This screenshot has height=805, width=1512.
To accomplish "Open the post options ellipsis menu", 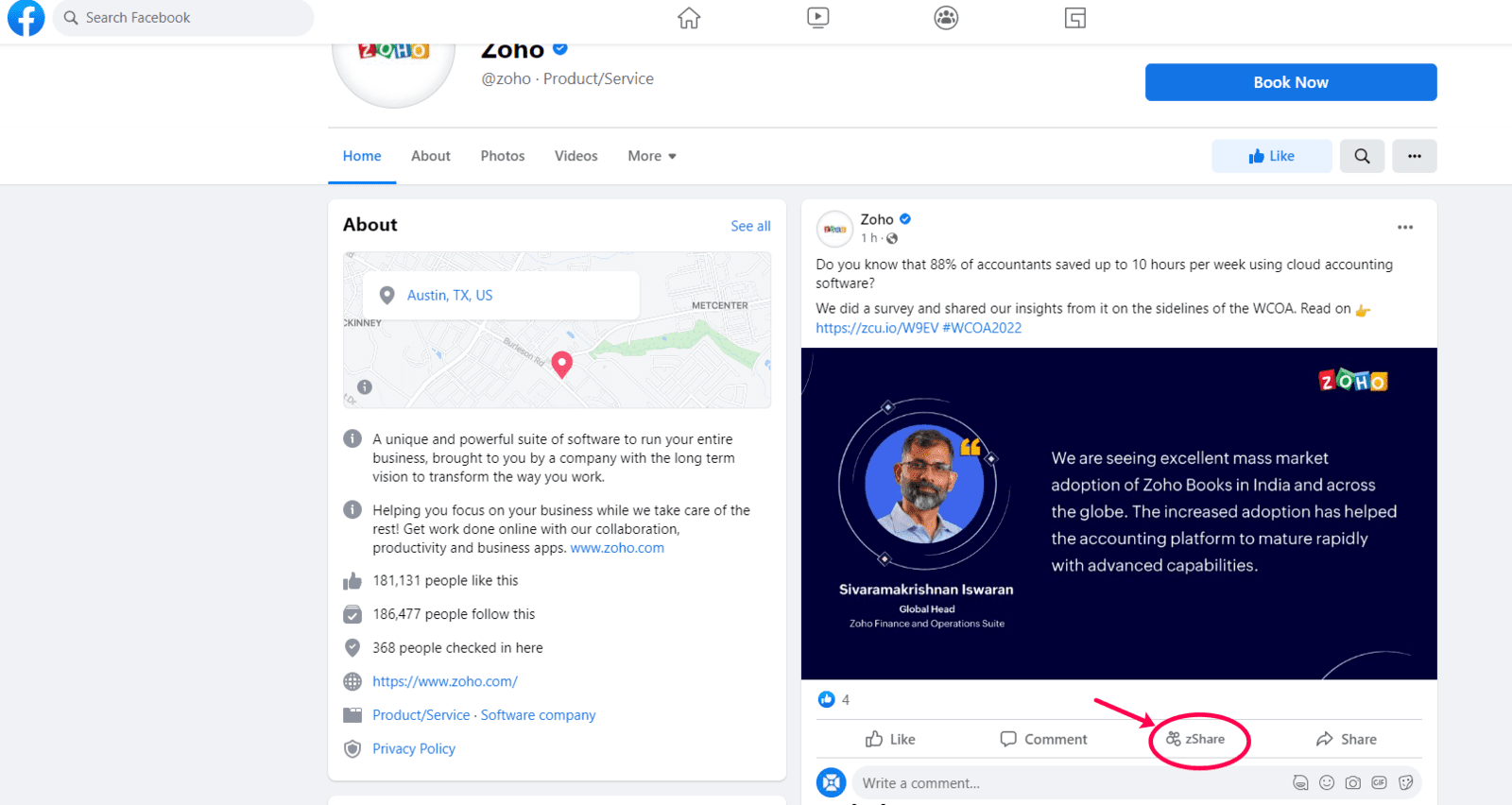I will [x=1405, y=227].
